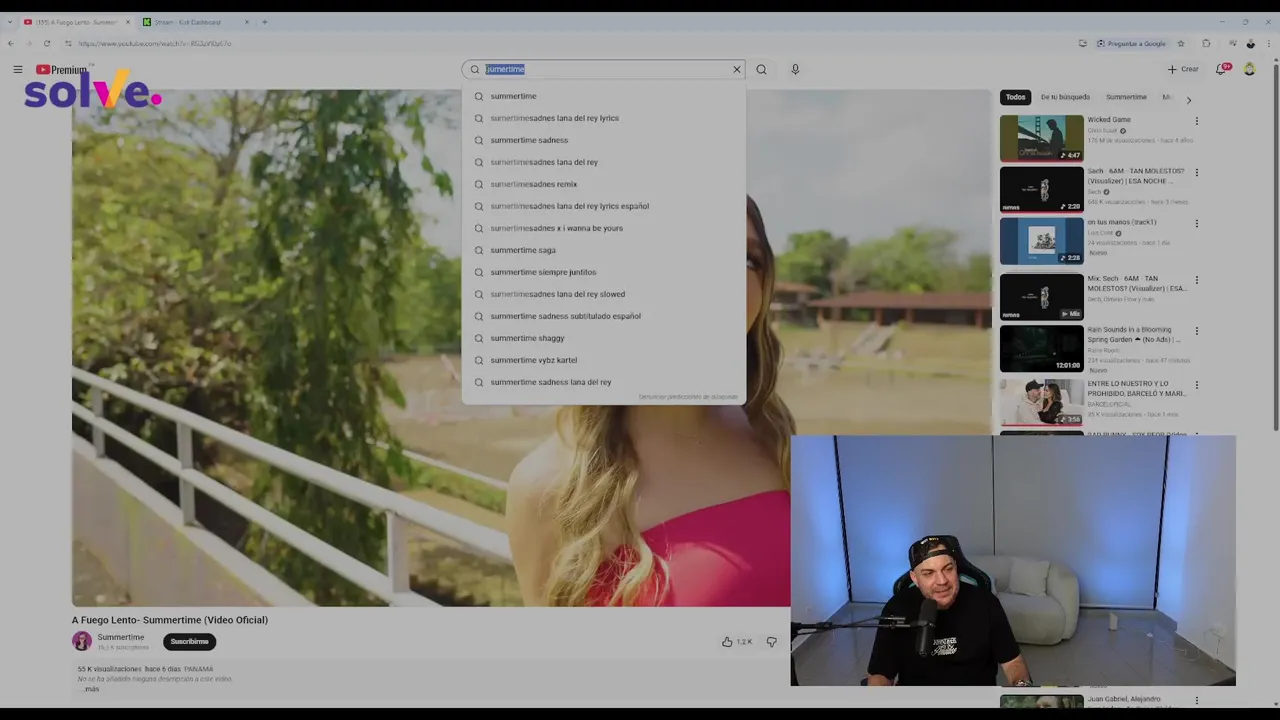Open the tab search dropdown arrow

[x=9, y=21]
